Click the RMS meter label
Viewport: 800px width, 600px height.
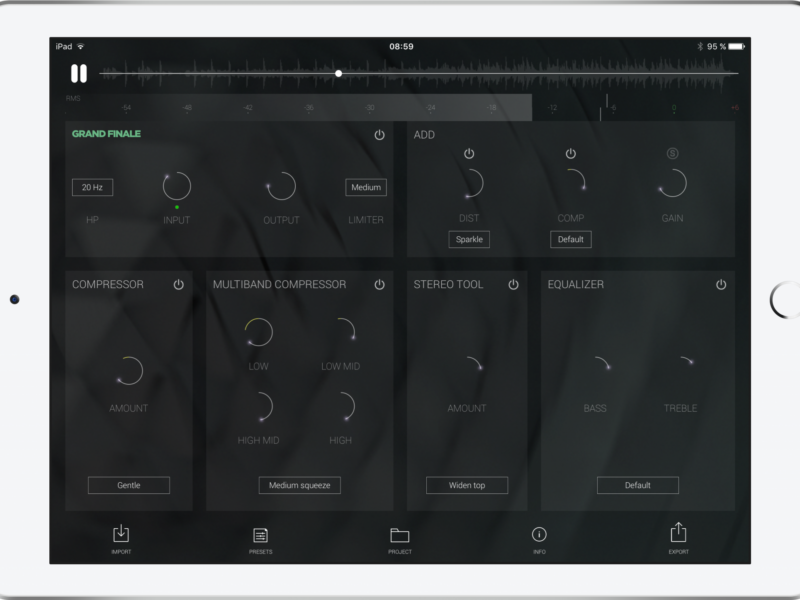(x=73, y=98)
